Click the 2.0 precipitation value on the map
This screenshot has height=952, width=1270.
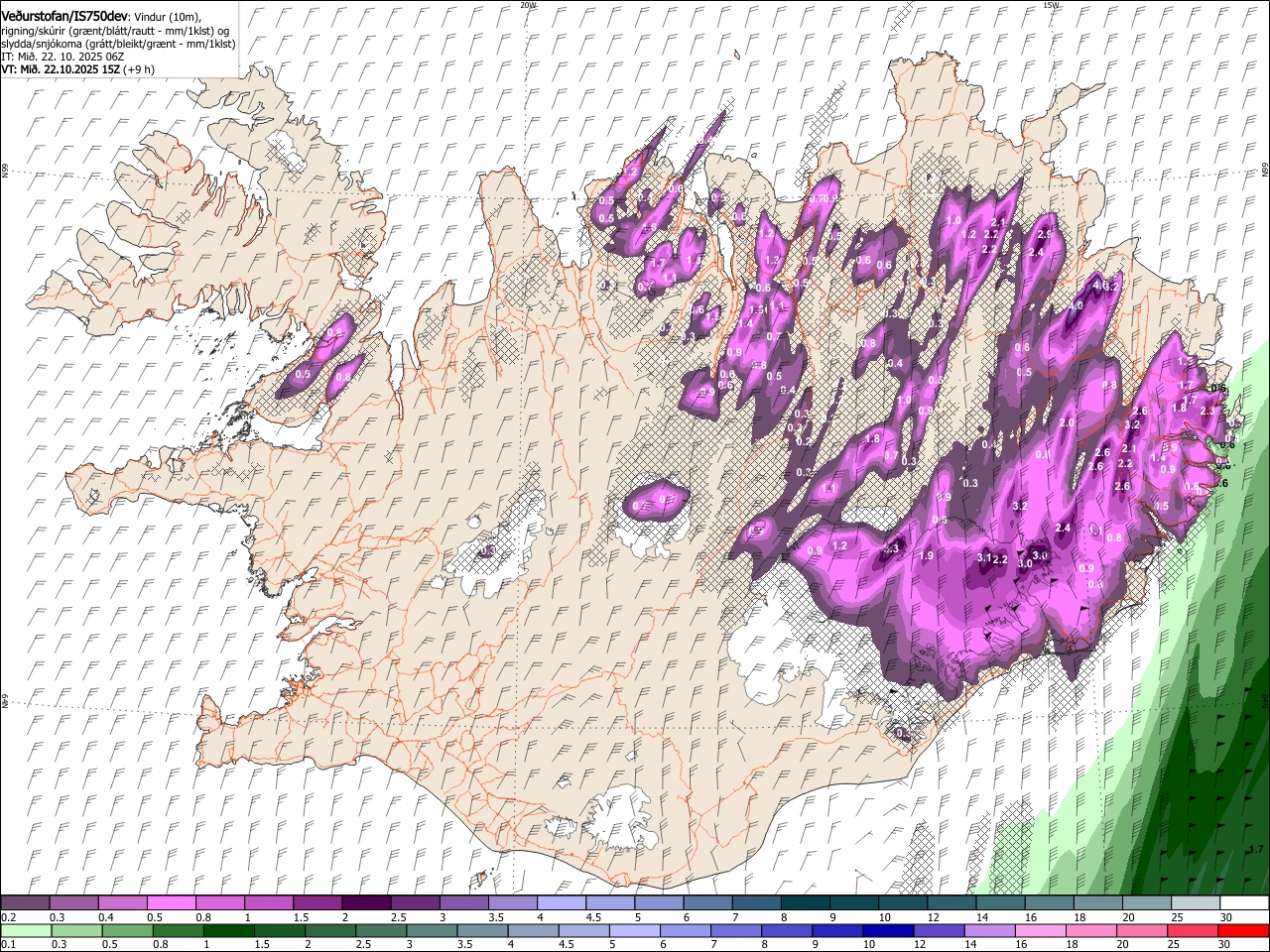point(1067,423)
